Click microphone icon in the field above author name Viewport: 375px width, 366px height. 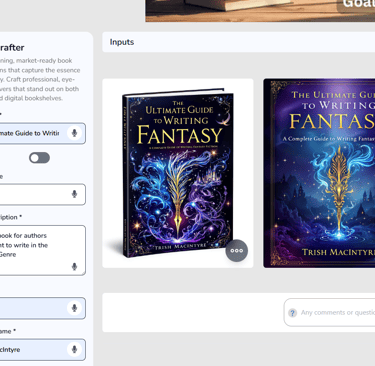74,308
